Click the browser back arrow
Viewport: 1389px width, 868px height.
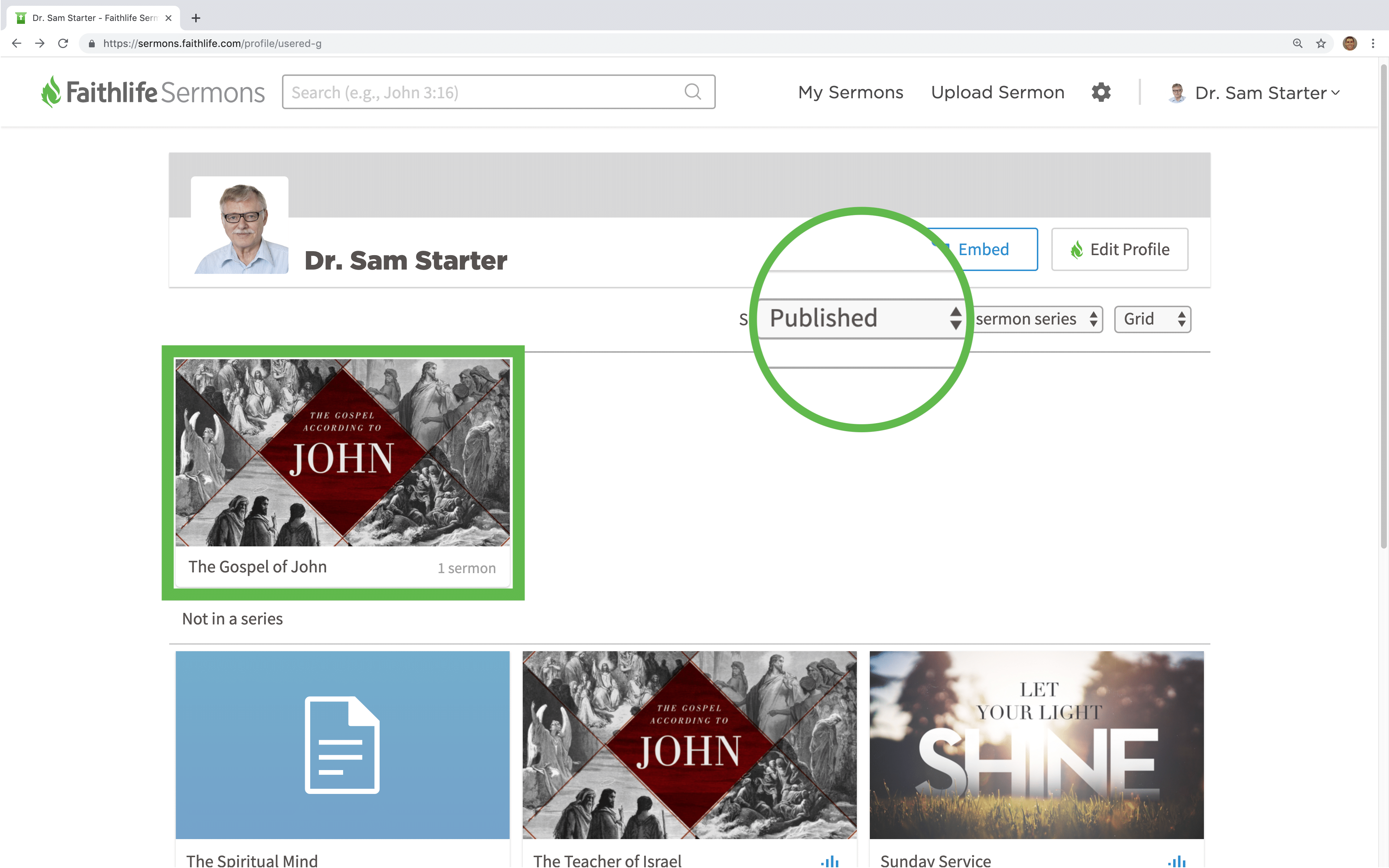[x=17, y=44]
